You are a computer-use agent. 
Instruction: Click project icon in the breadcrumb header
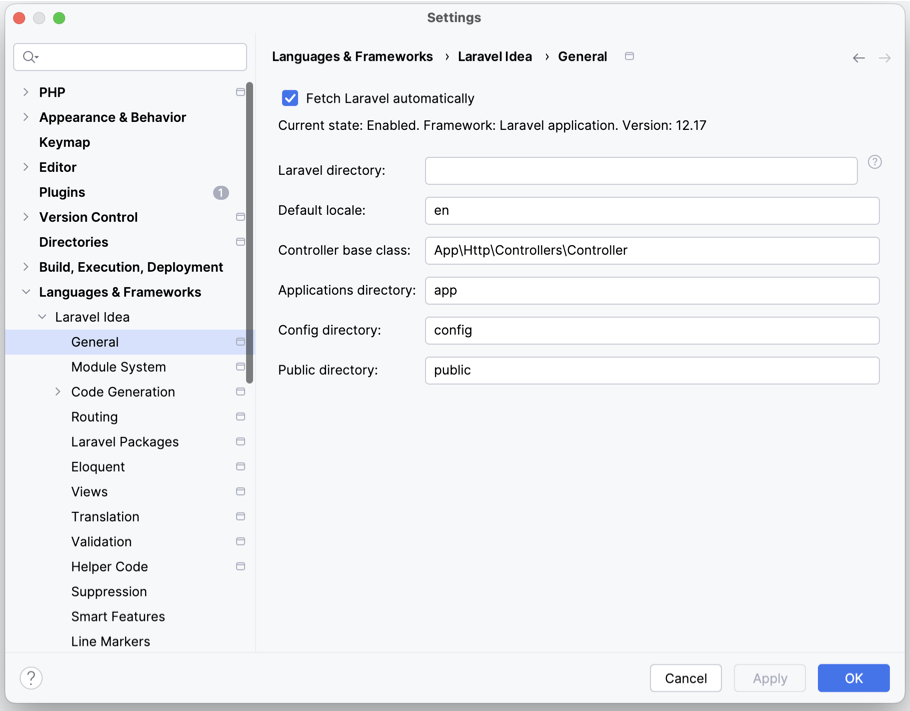(x=629, y=56)
